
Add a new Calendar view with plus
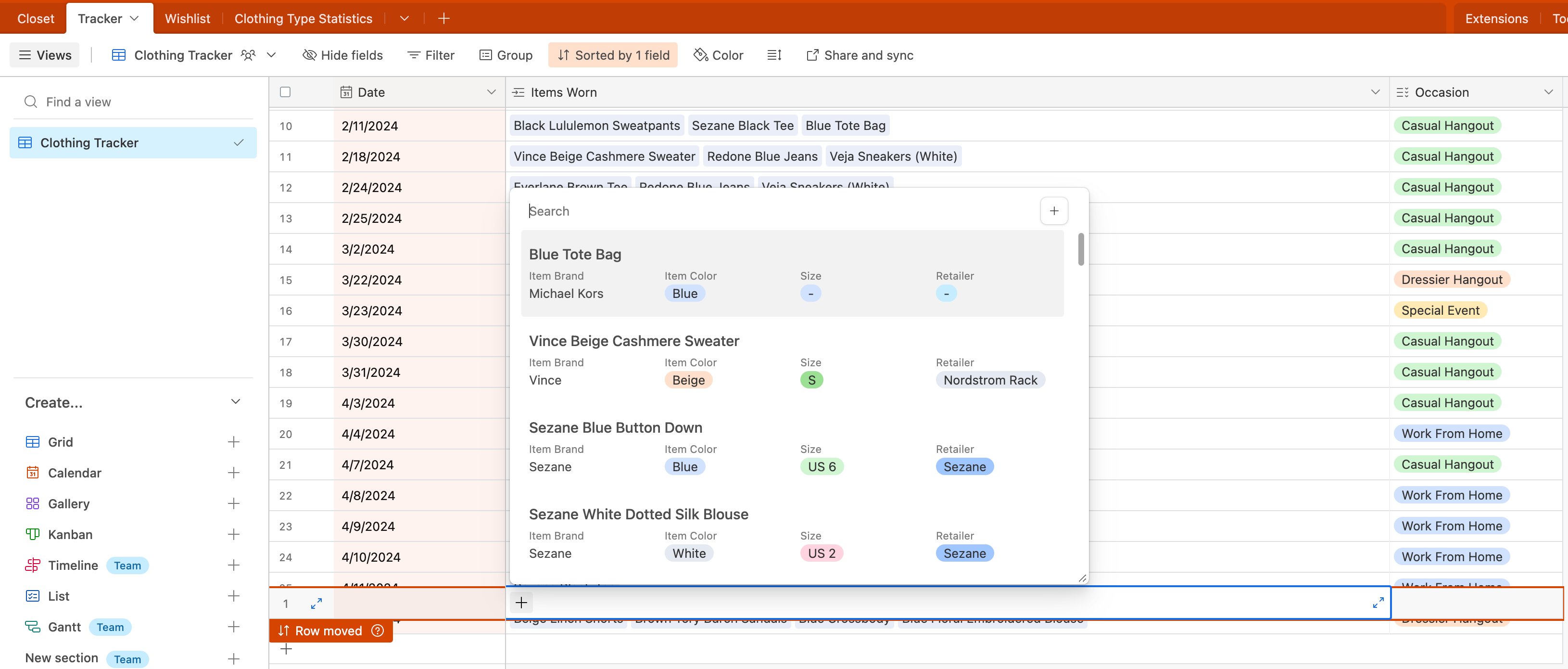233,473
